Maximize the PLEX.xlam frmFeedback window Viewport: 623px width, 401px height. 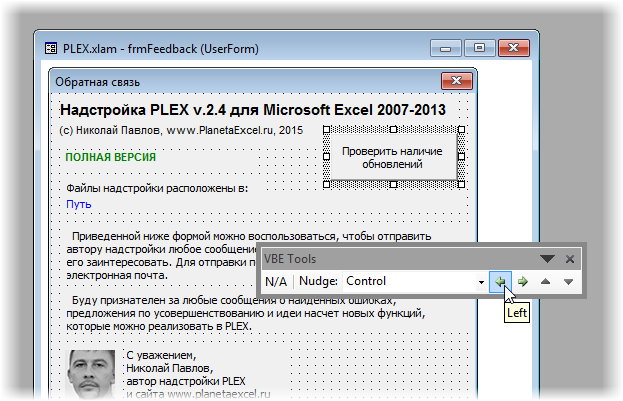point(480,48)
